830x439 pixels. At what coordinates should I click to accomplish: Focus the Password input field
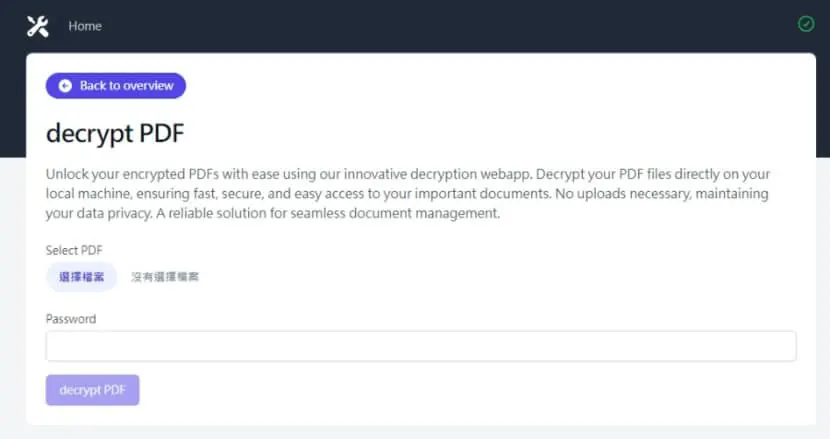[x=421, y=346]
